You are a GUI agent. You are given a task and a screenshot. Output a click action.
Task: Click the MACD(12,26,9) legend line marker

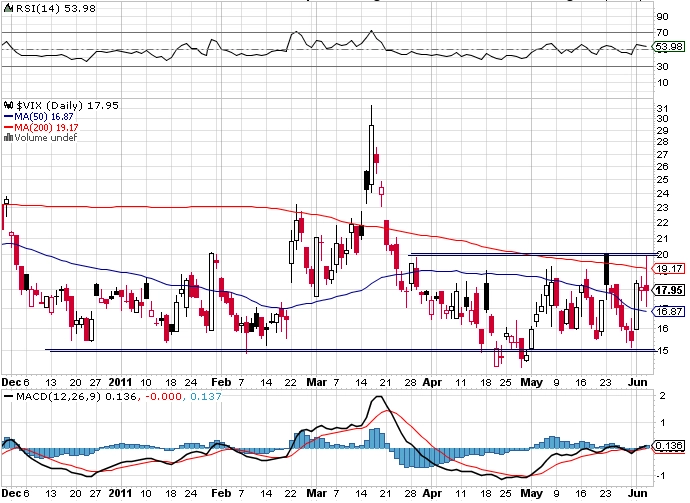coord(7,397)
